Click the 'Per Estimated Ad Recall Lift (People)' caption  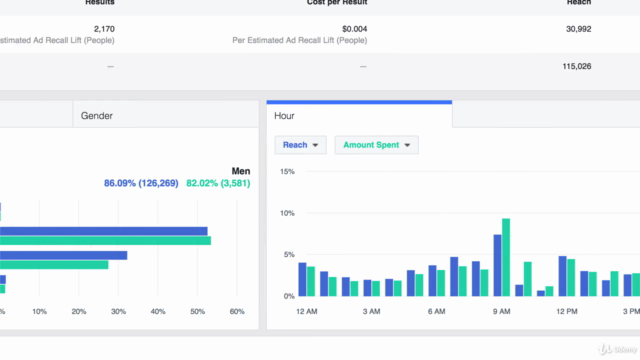click(x=300, y=40)
